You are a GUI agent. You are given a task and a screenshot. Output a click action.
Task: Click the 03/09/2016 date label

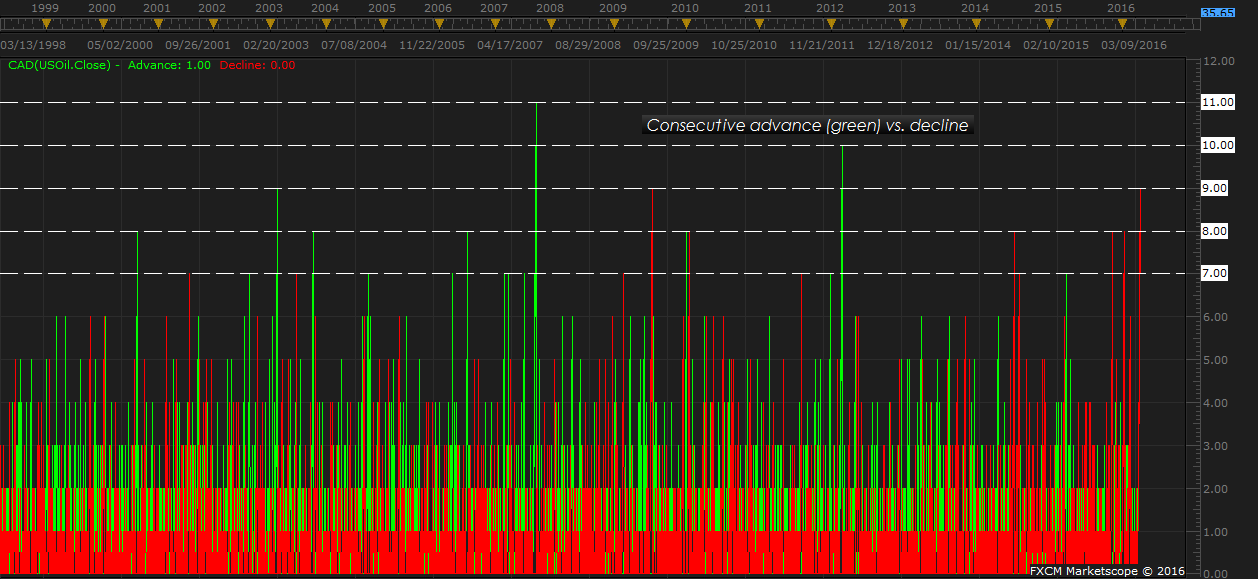tap(1134, 45)
